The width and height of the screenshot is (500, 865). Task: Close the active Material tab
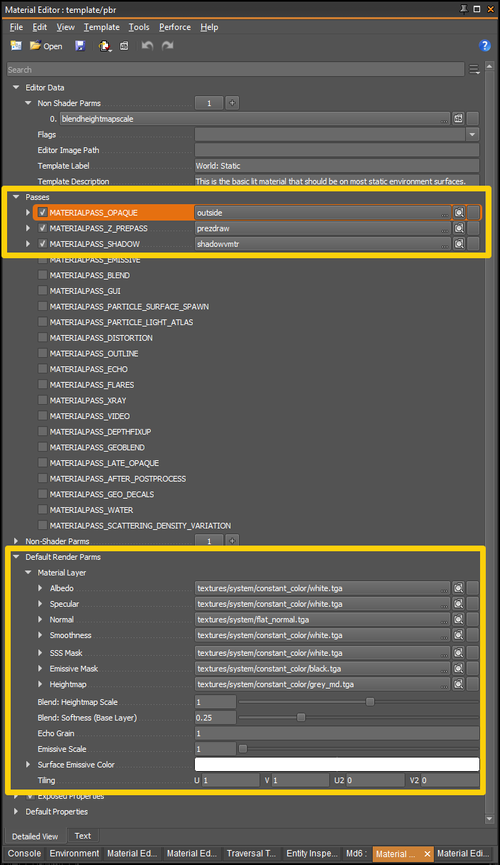[x=427, y=854]
